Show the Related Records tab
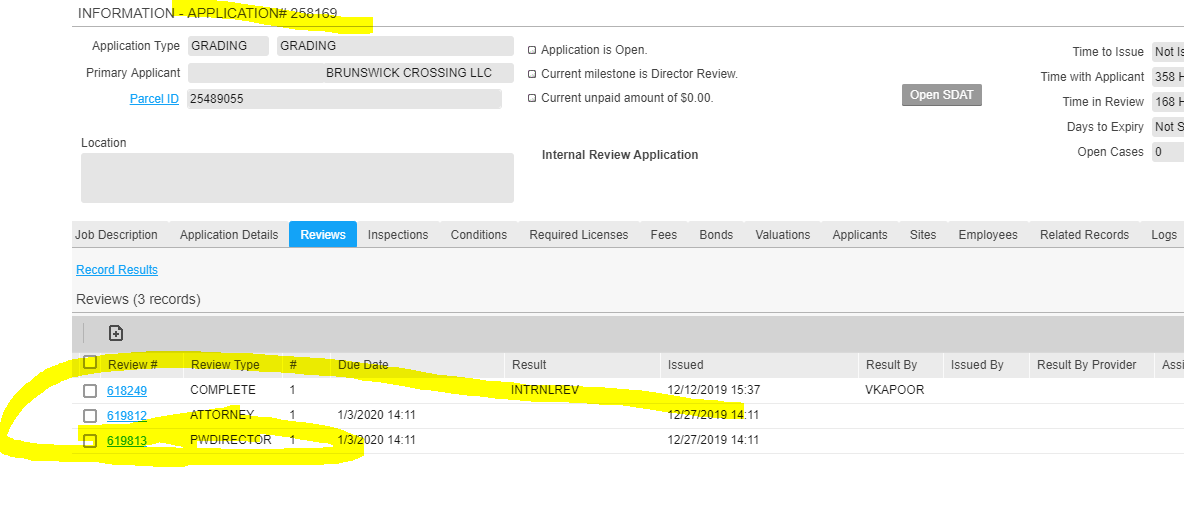The height and width of the screenshot is (522, 1184). 1084,235
